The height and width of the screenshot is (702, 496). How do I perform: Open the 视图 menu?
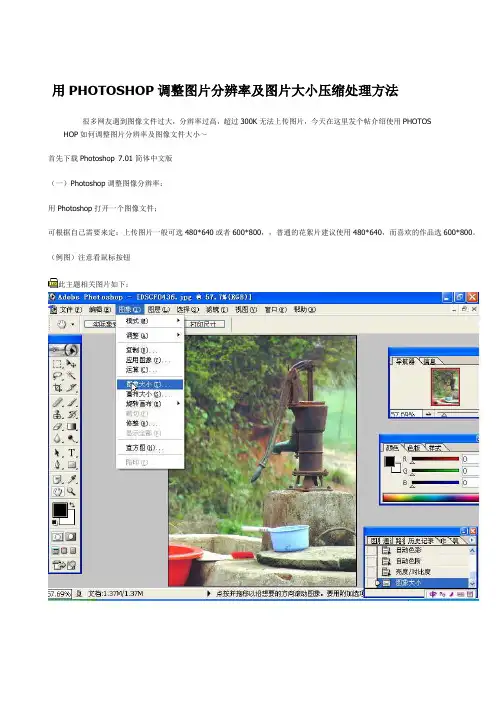[x=246, y=309]
